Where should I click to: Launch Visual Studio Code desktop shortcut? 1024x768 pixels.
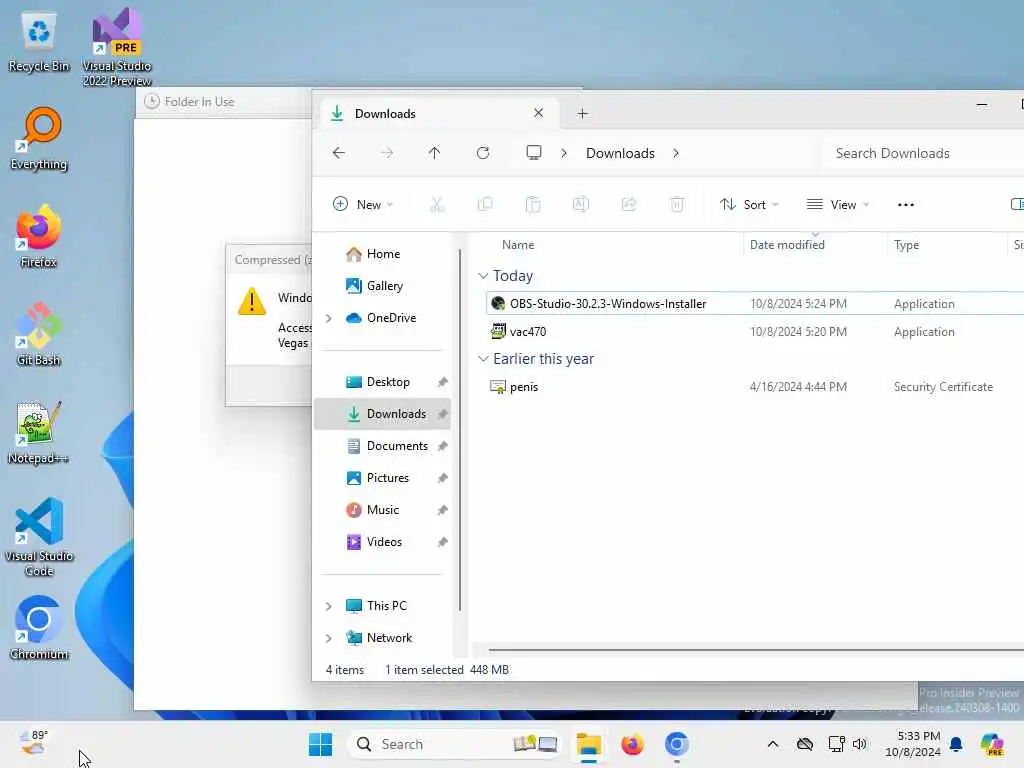click(x=39, y=537)
